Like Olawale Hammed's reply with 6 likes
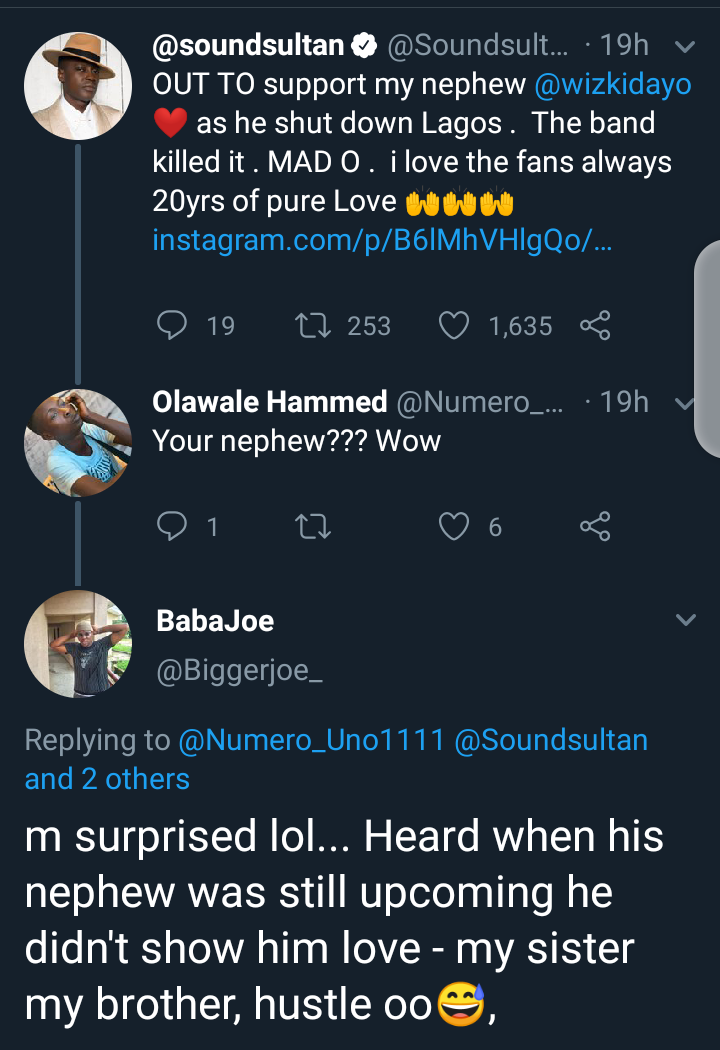This screenshot has height=1050, width=720. pos(454,525)
